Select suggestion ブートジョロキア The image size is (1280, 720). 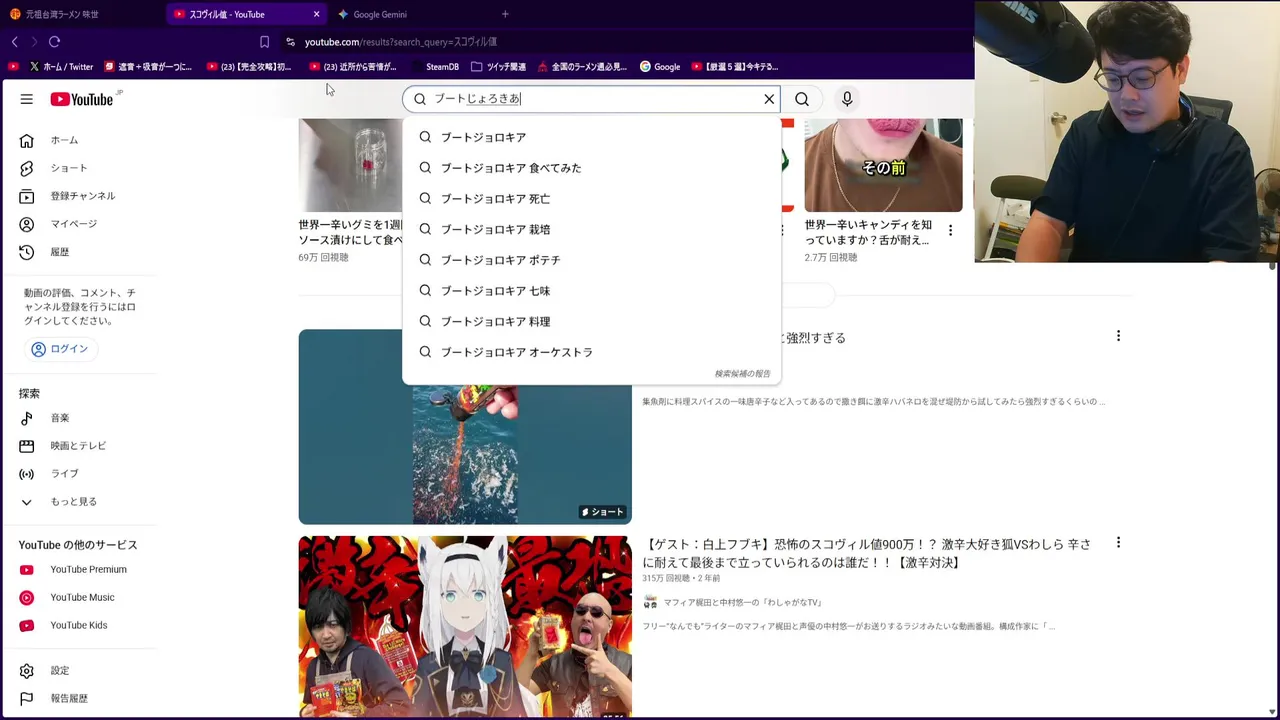click(x=591, y=137)
